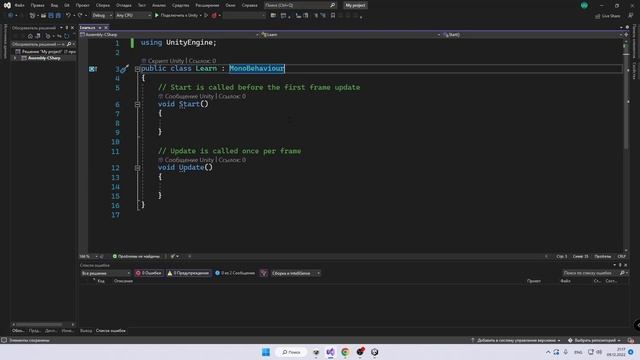Toggle the Сообщения messages filter
The width and height of the screenshot is (640, 360).
pyautogui.click(x=235, y=273)
